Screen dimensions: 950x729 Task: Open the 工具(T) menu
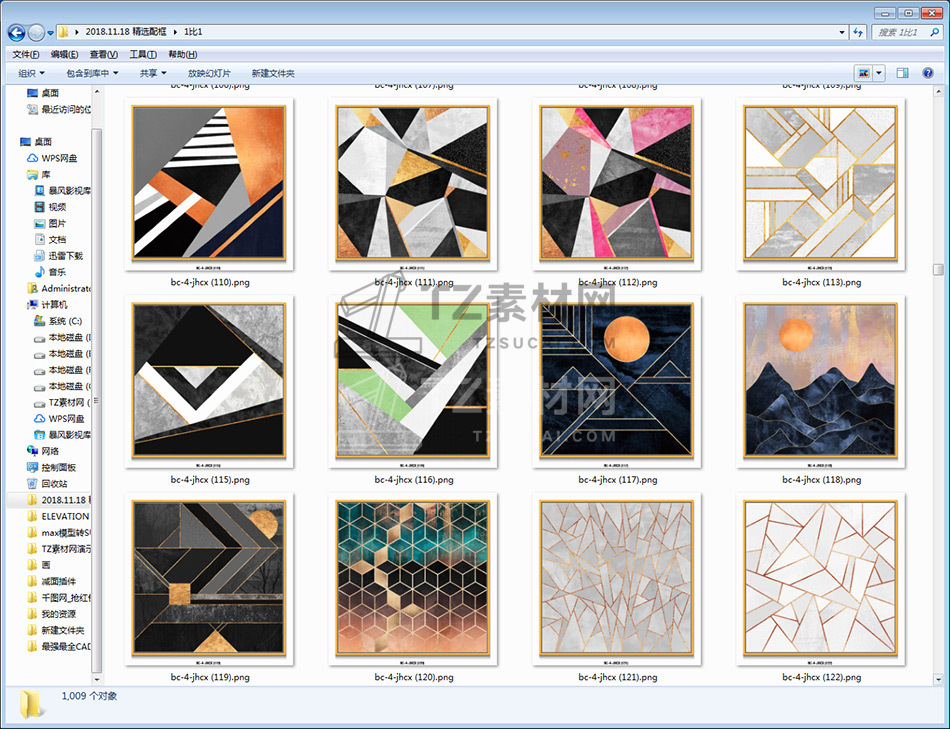pos(143,54)
